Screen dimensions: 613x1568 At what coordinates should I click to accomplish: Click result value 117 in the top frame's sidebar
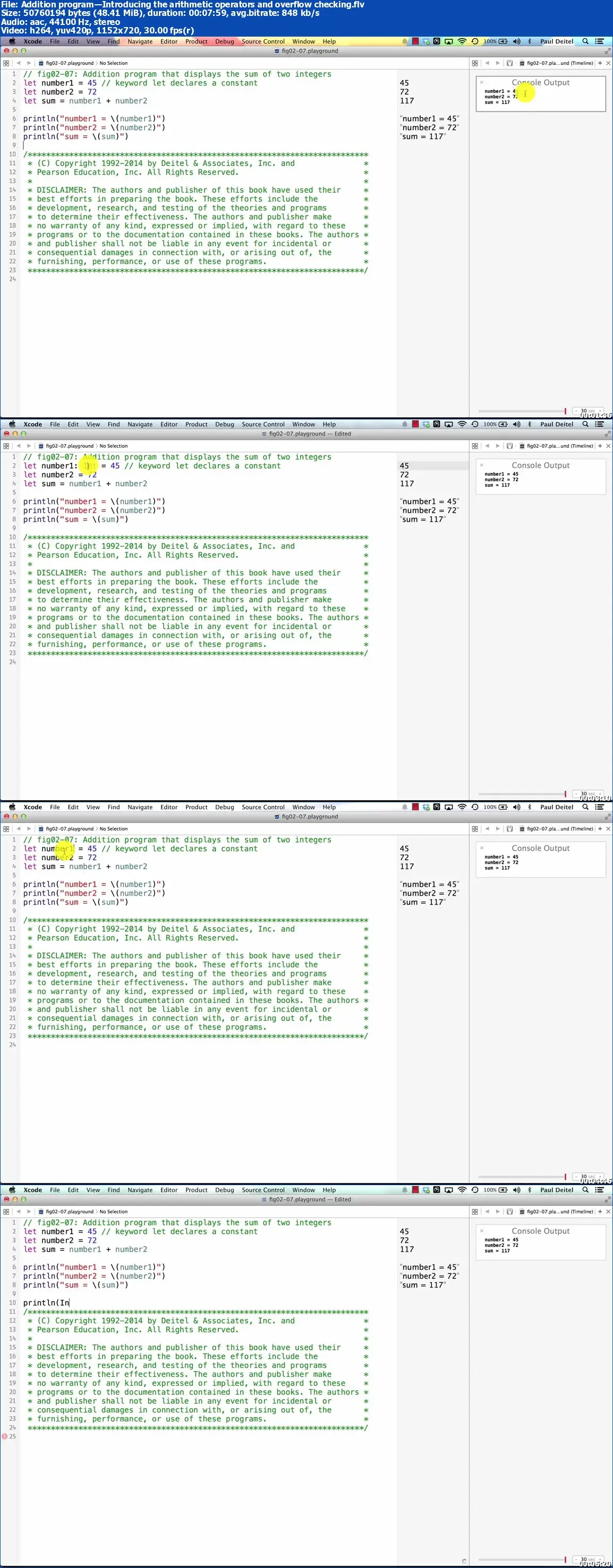click(x=407, y=101)
